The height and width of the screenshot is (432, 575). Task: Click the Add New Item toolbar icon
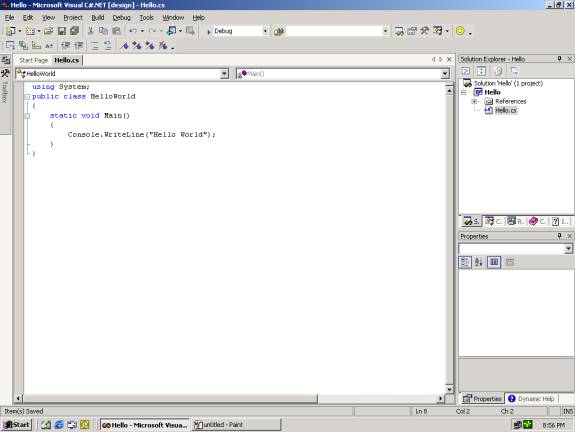tap(30, 31)
